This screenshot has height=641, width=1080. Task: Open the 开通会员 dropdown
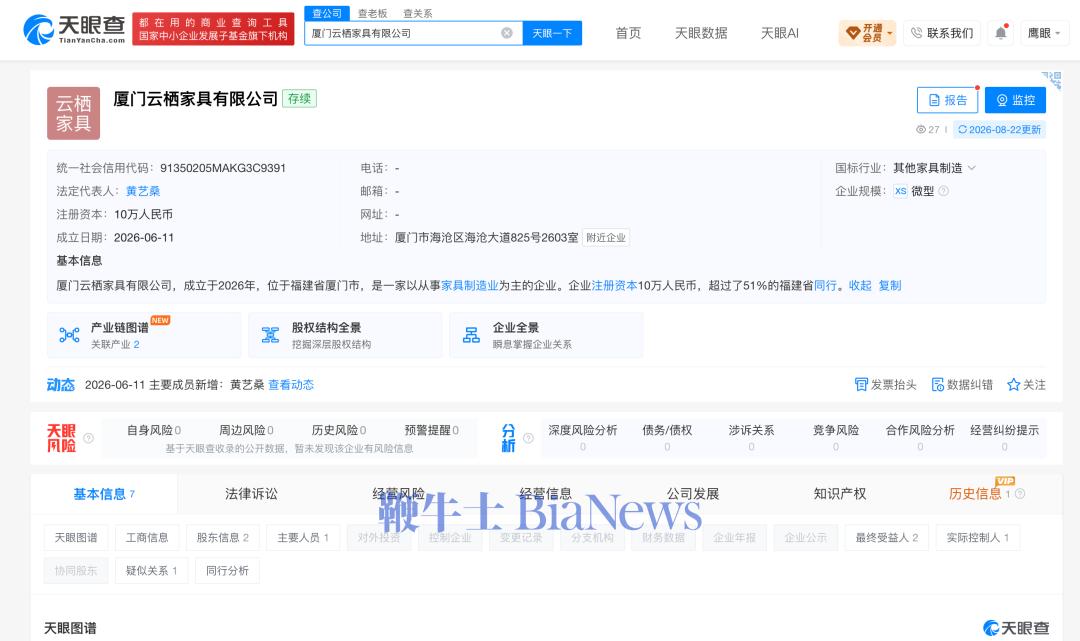click(867, 32)
